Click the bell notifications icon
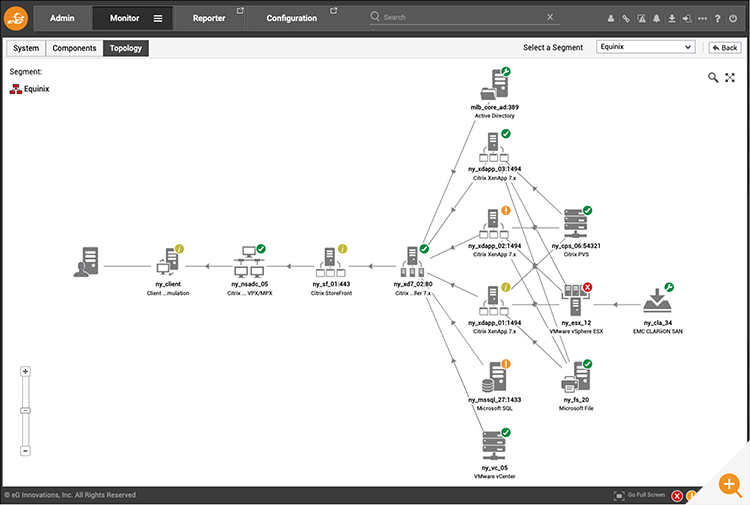 (x=657, y=18)
